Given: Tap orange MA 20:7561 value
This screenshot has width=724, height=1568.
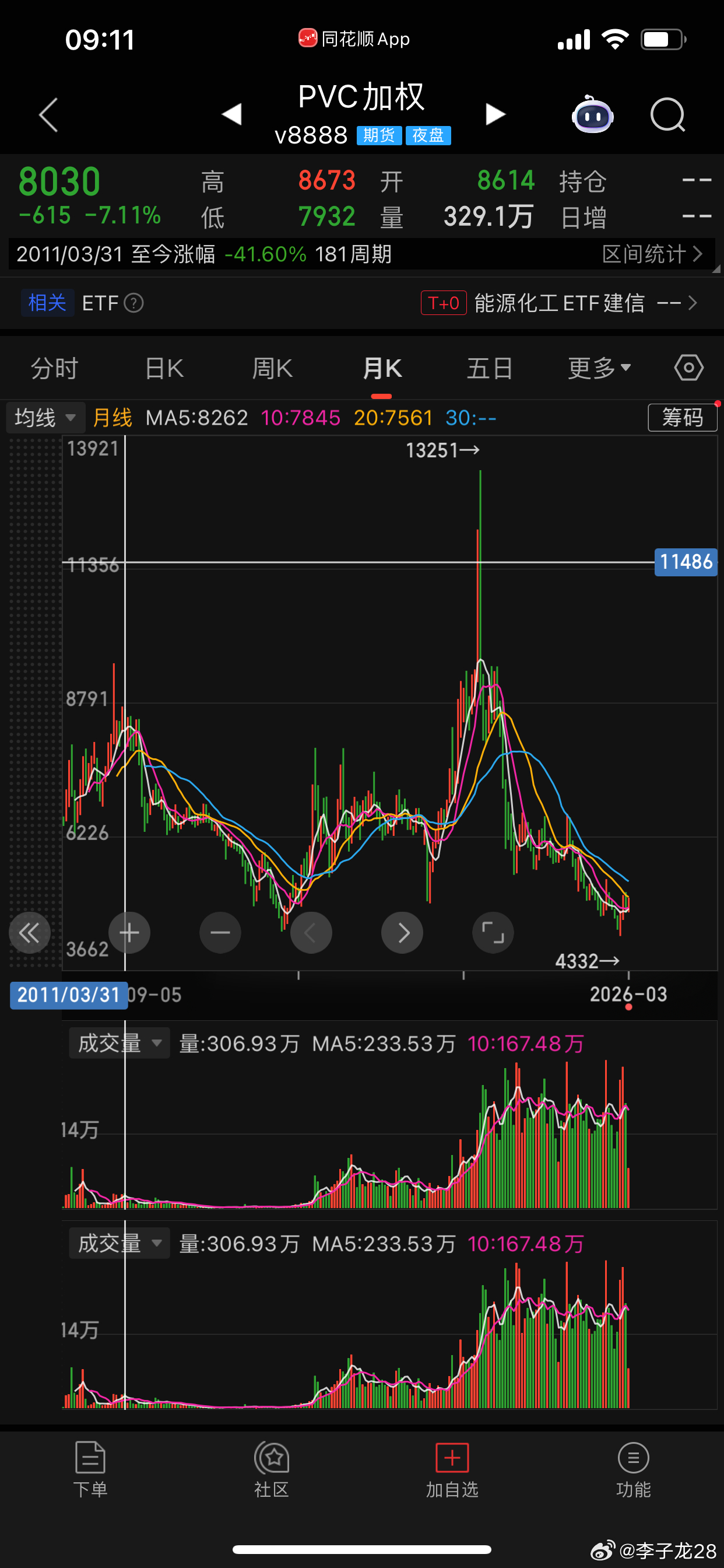Looking at the screenshot, I should coord(393,418).
